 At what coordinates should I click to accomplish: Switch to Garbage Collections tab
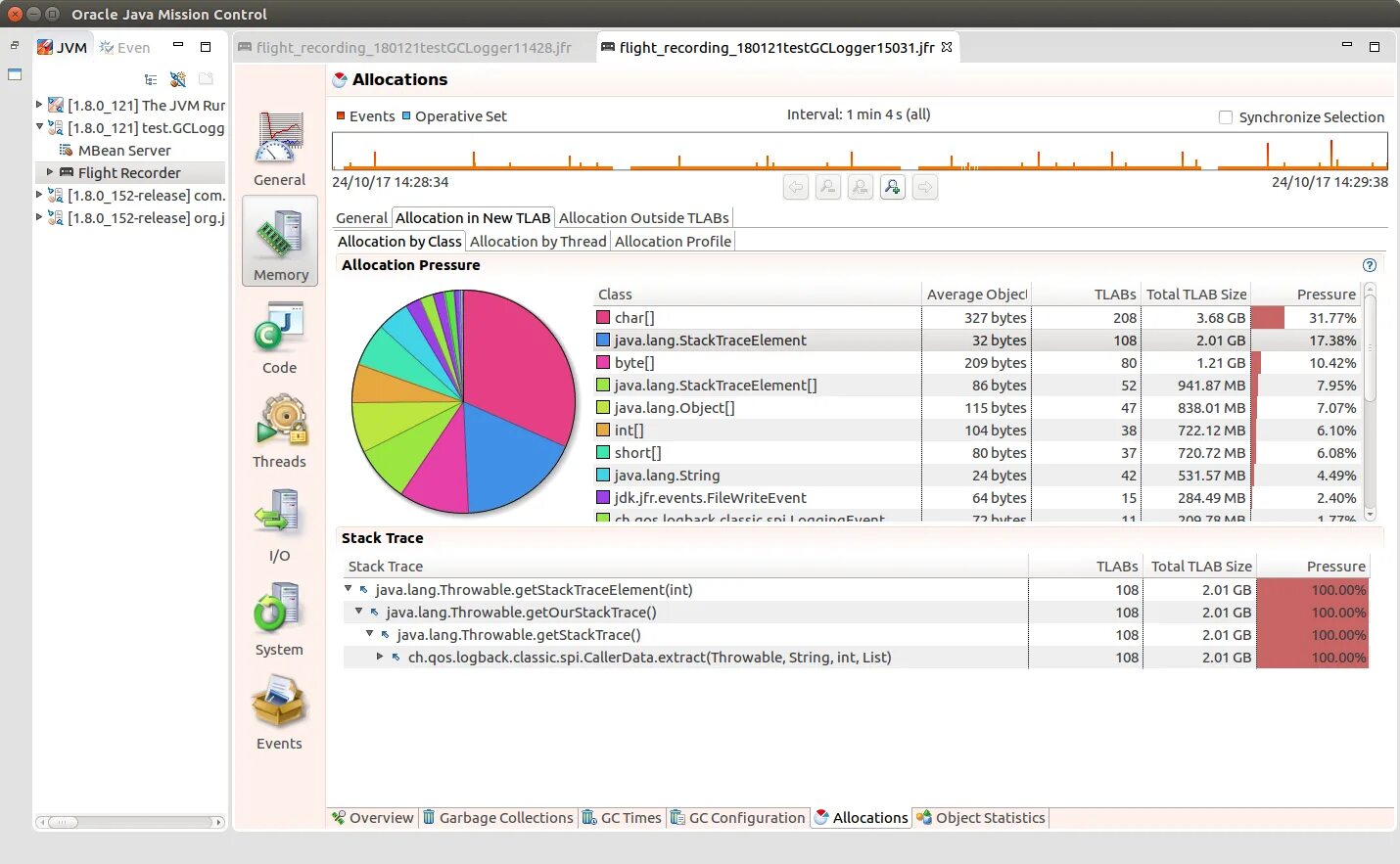pos(497,818)
